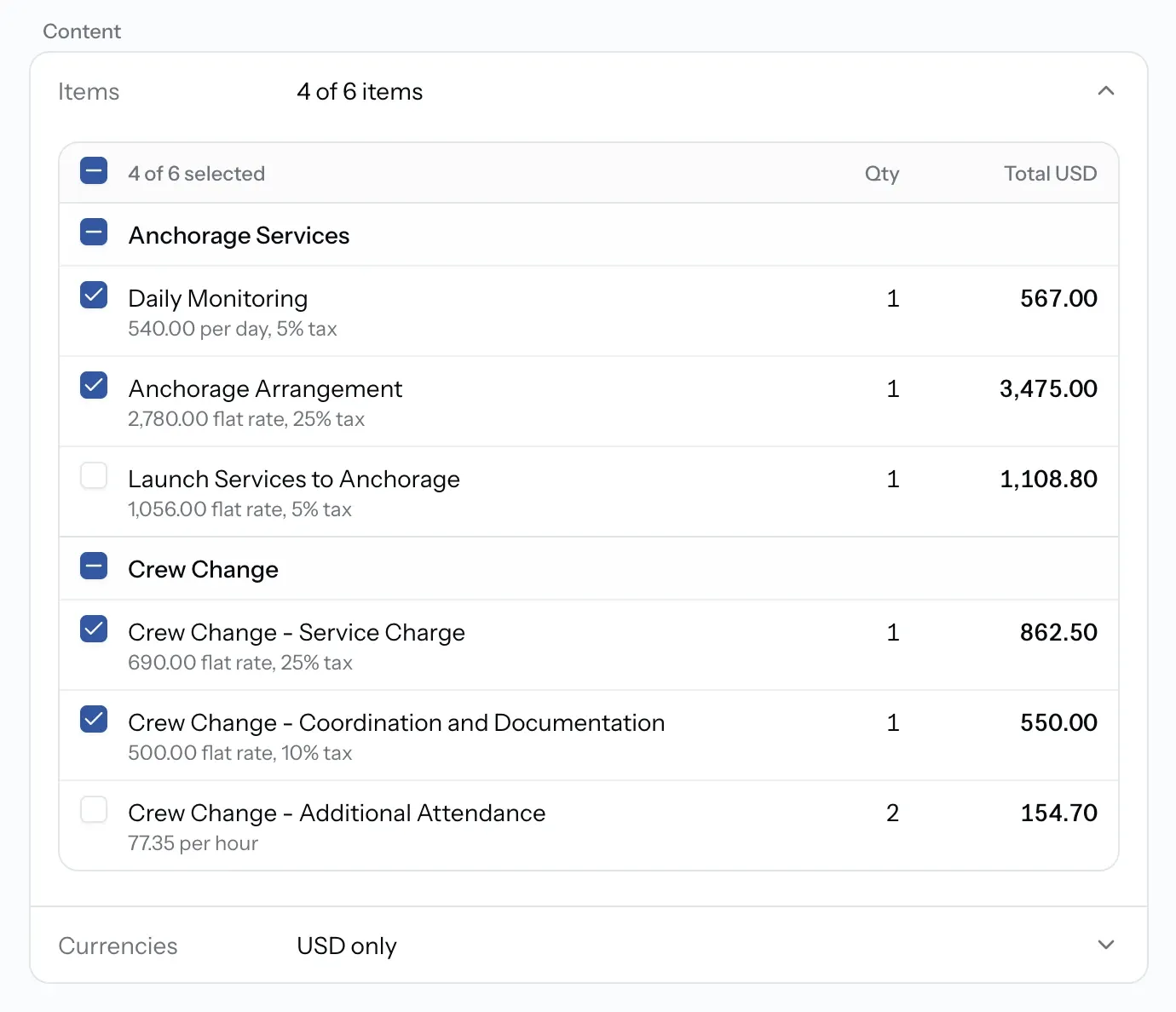Viewport: 1176px width, 1012px height.
Task: Click '690.00 flat rate, 25% tax' detail
Action: click(240, 663)
